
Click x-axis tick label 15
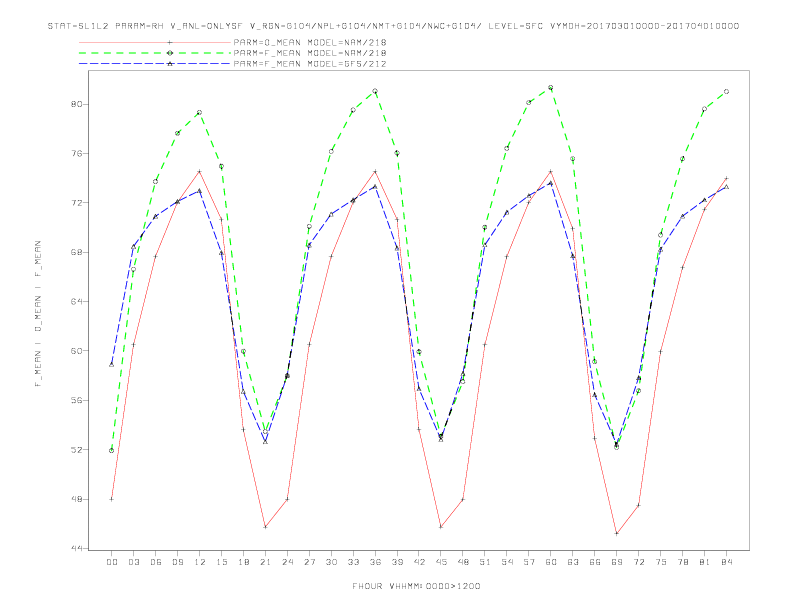pyautogui.click(x=221, y=562)
